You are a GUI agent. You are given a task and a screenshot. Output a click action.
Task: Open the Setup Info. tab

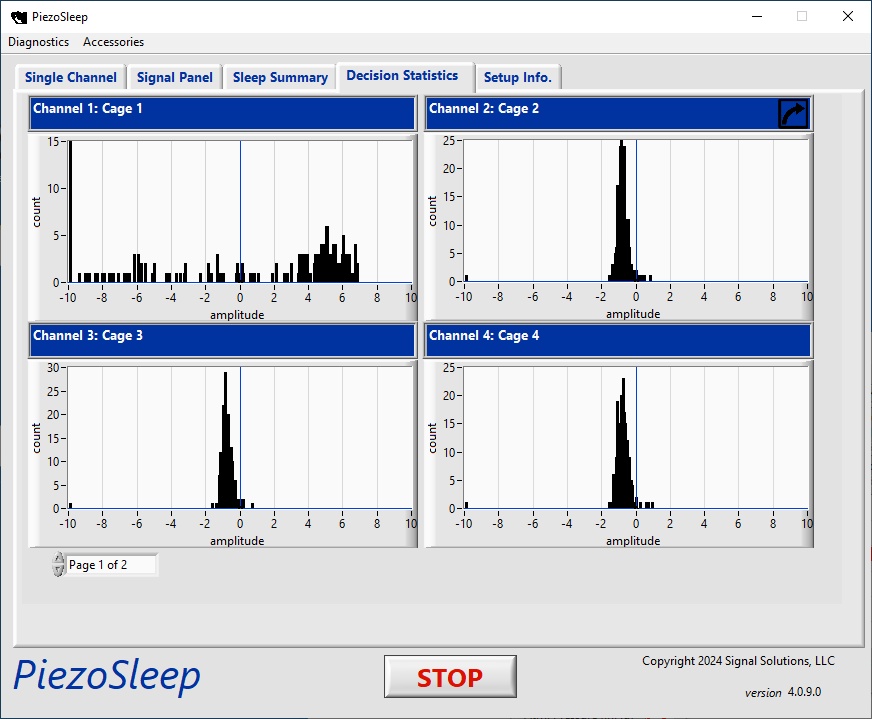tap(517, 77)
